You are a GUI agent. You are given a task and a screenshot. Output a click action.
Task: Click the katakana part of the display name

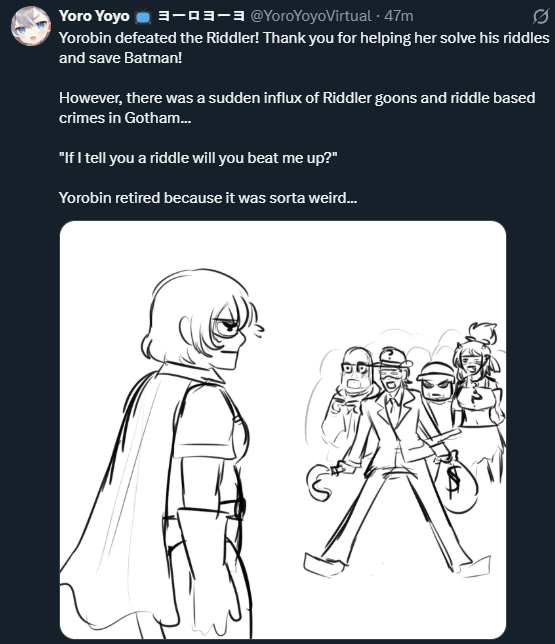[201, 16]
